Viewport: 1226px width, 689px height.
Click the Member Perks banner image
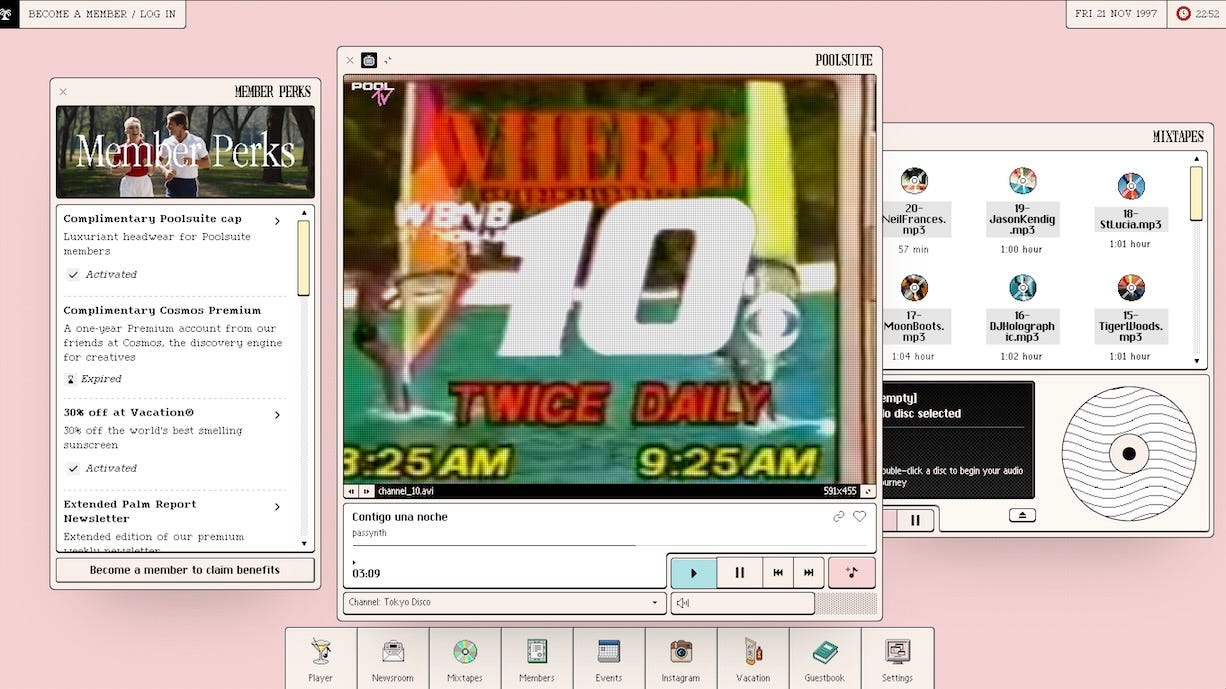[x=185, y=152]
